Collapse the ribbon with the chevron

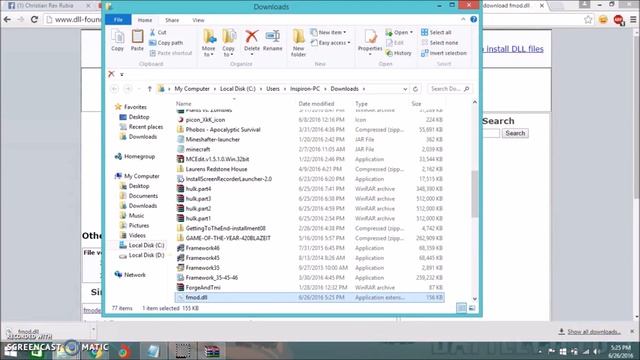(x=463, y=19)
